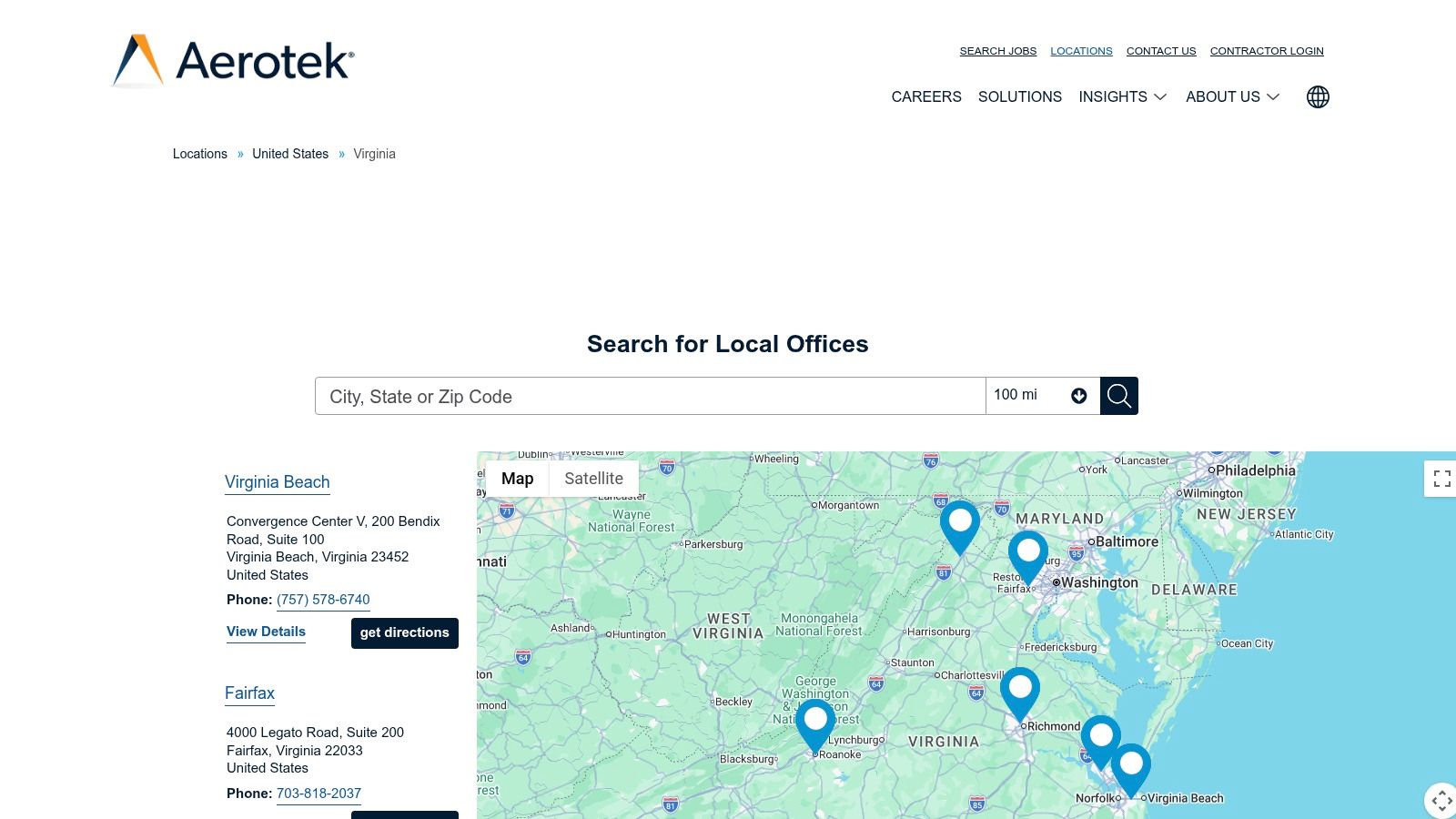Select the northernmost map pin near I-81

coord(960,528)
